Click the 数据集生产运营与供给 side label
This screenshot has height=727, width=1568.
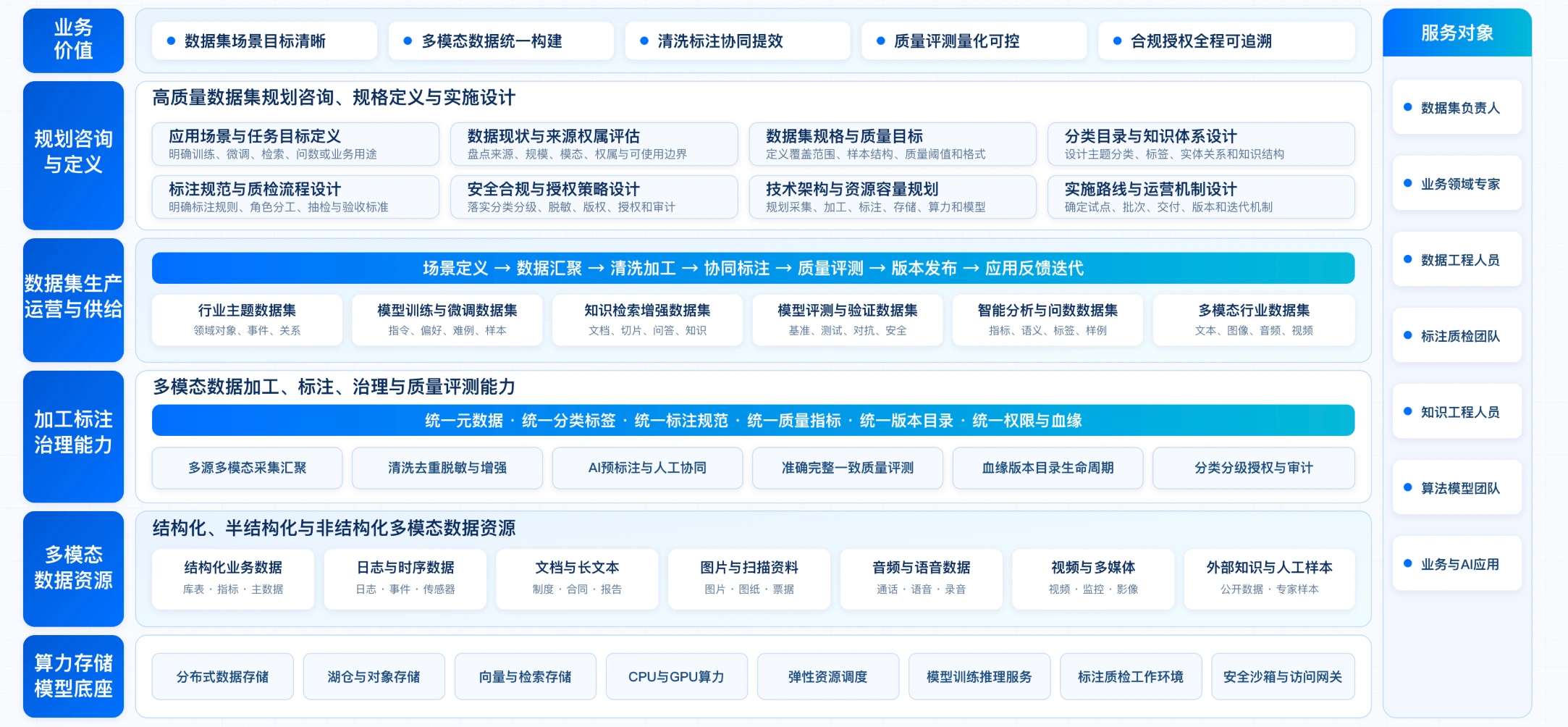pyautogui.click(x=73, y=300)
